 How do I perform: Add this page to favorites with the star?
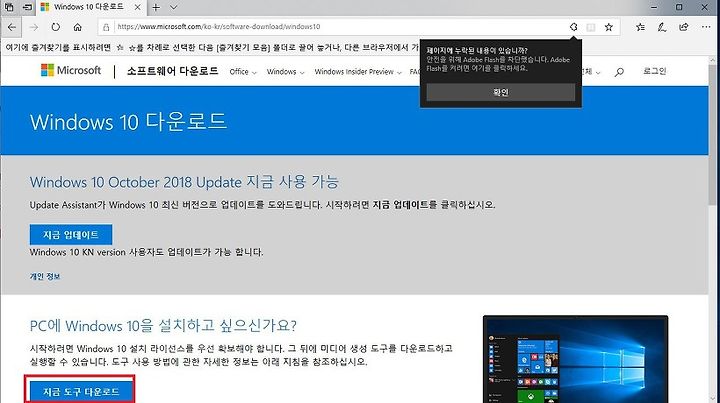(x=609, y=27)
